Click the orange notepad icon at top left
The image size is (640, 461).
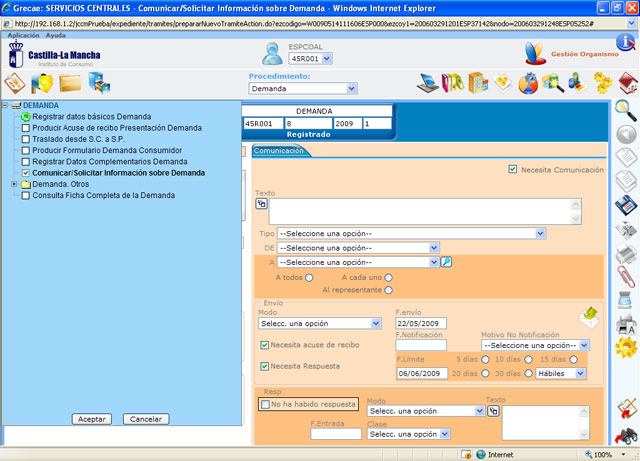[15, 83]
